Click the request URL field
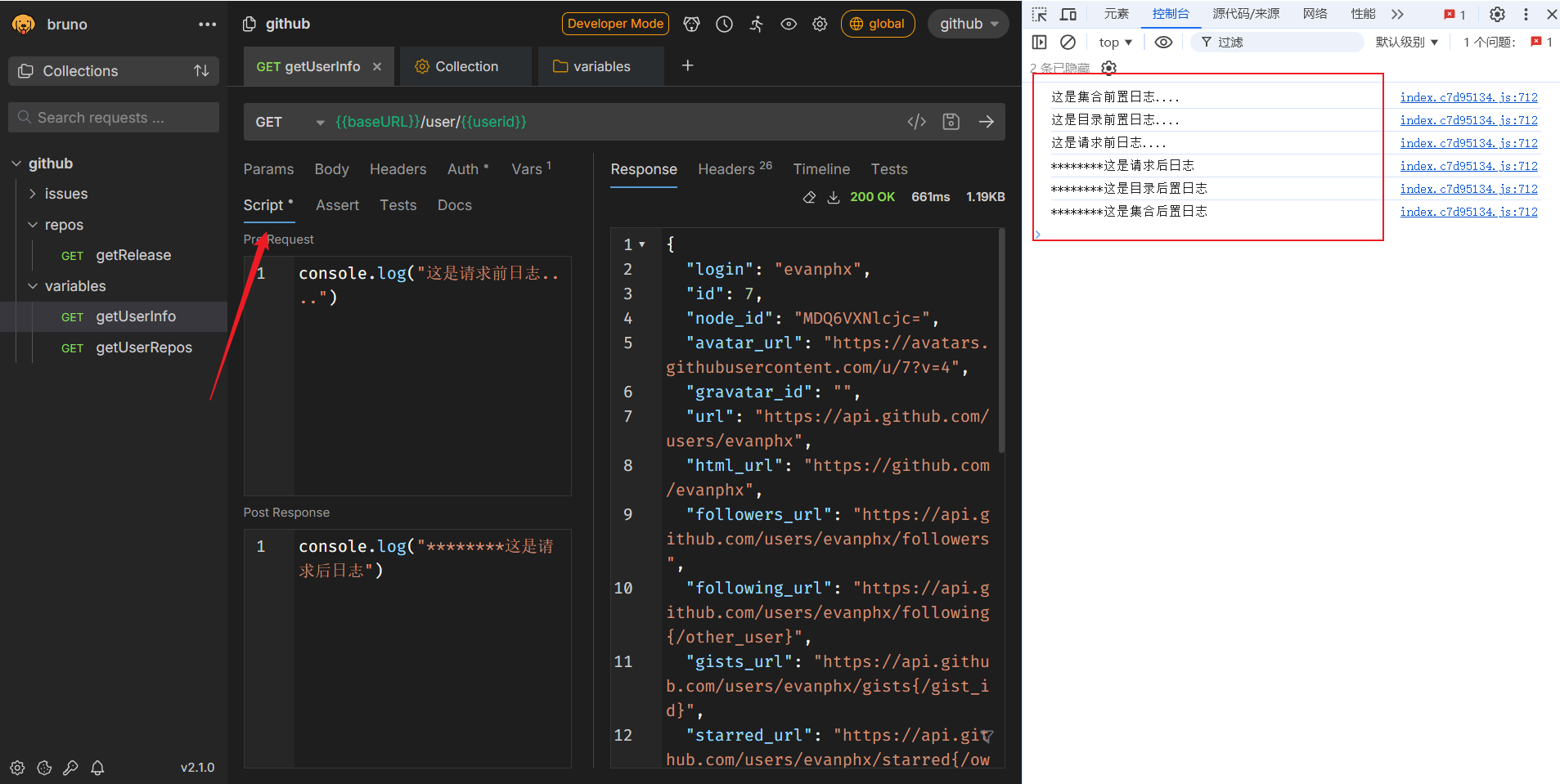1560x784 pixels. click(614, 122)
